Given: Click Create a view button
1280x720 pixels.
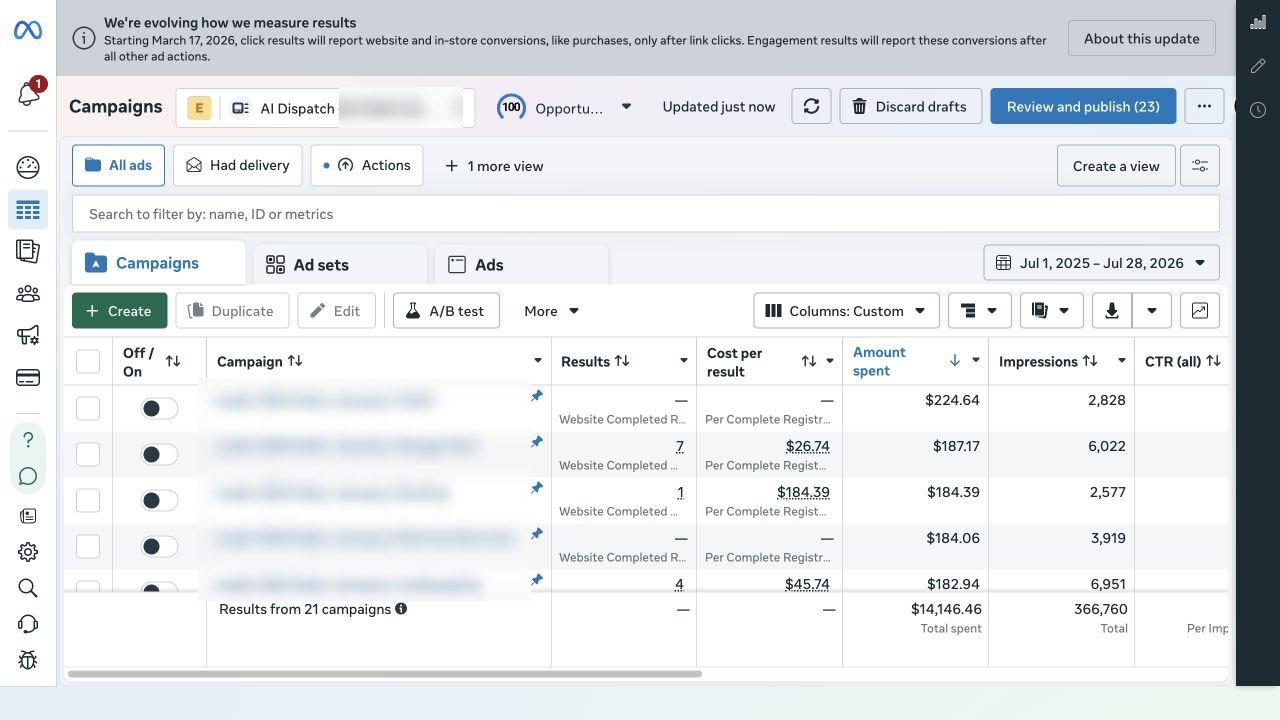Looking at the screenshot, I should 1116,166.
